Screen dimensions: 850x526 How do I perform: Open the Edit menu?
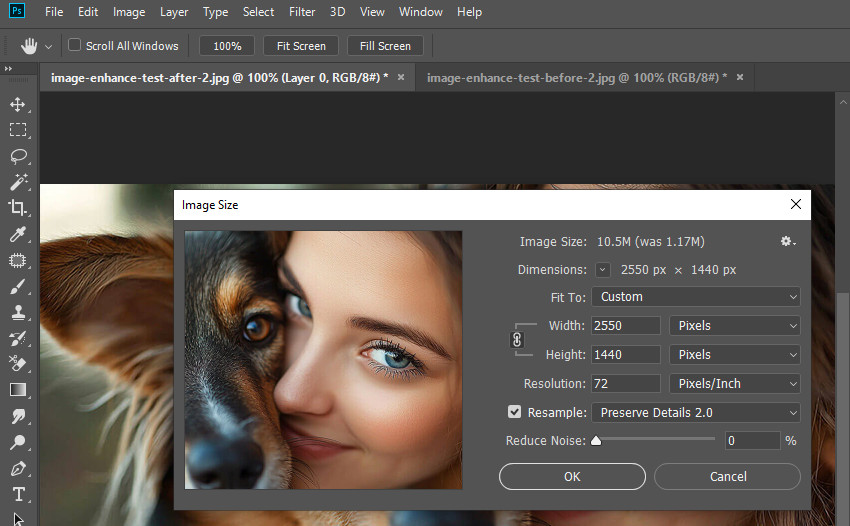coord(88,11)
